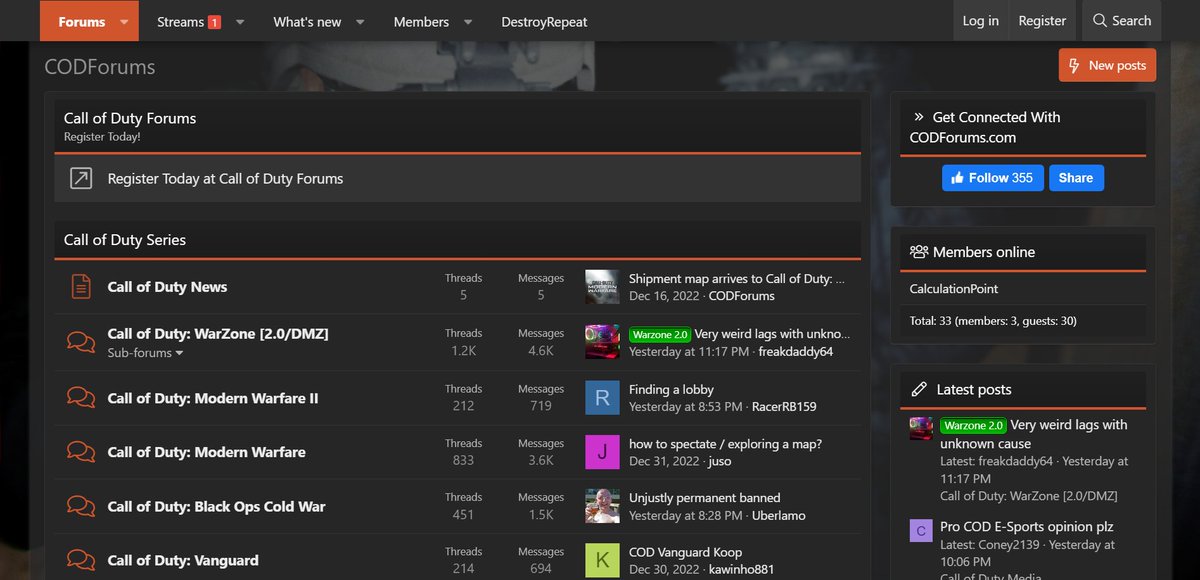Click the Facebook Follow 355 button
1200x580 pixels.
[x=992, y=178]
